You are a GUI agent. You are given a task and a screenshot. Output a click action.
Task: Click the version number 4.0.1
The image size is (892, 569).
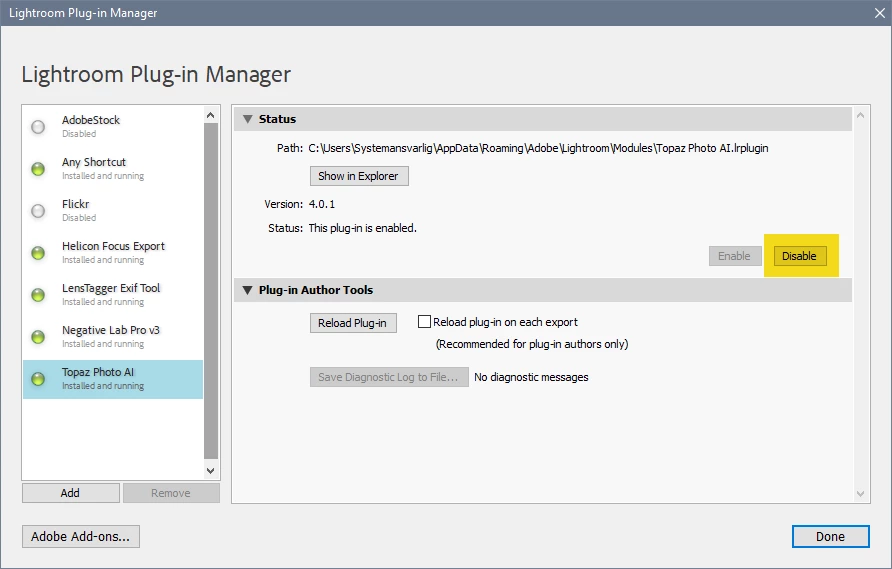[321, 204]
